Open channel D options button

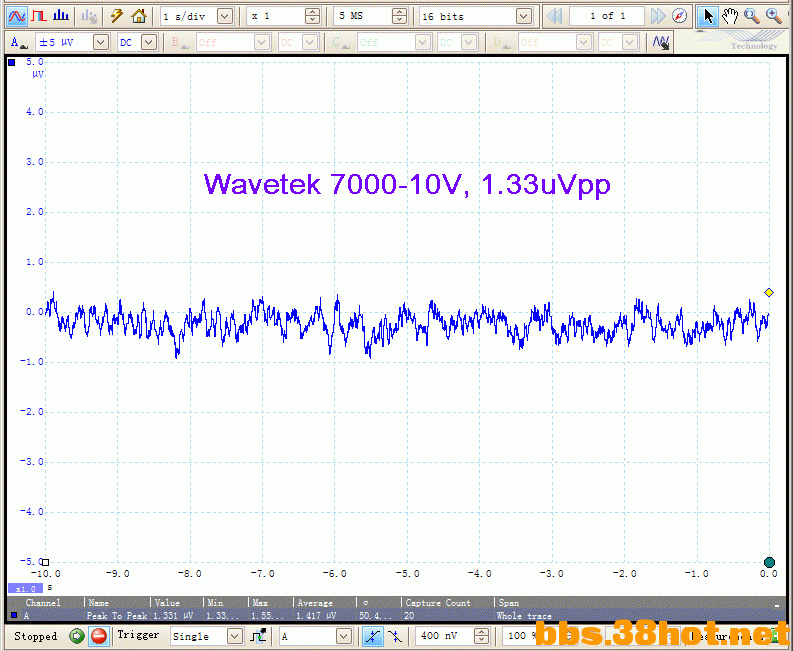pos(501,42)
